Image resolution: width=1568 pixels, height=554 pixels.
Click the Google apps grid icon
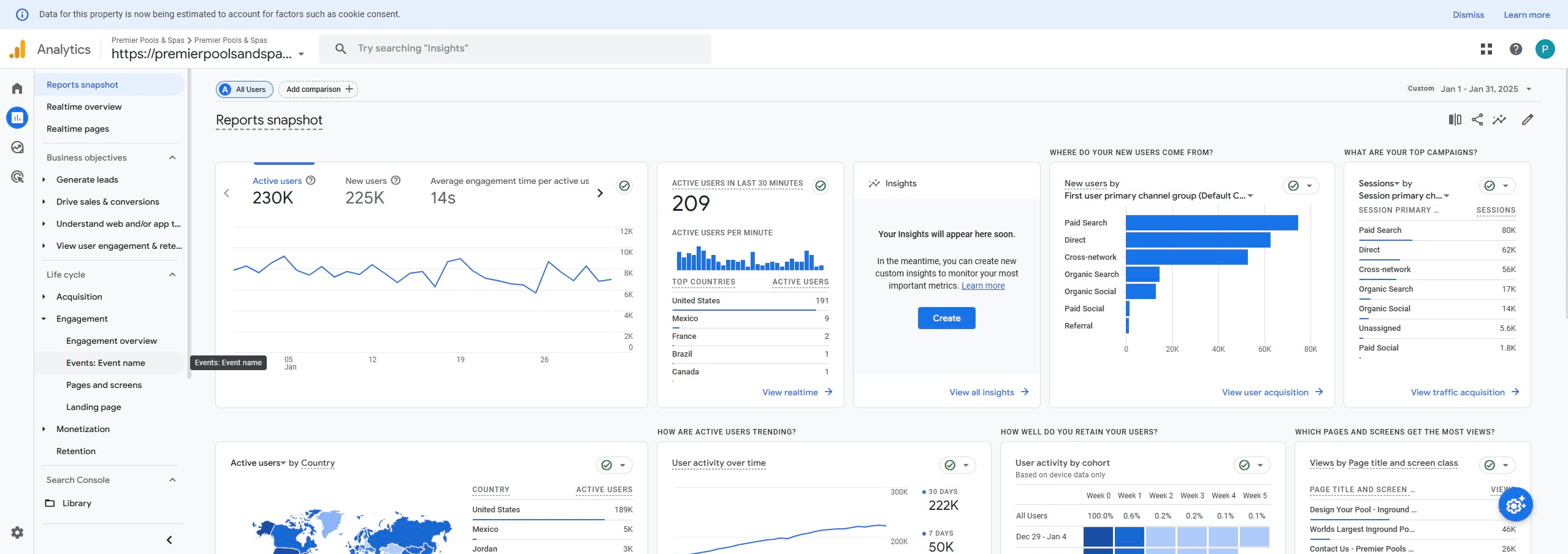tap(1486, 49)
